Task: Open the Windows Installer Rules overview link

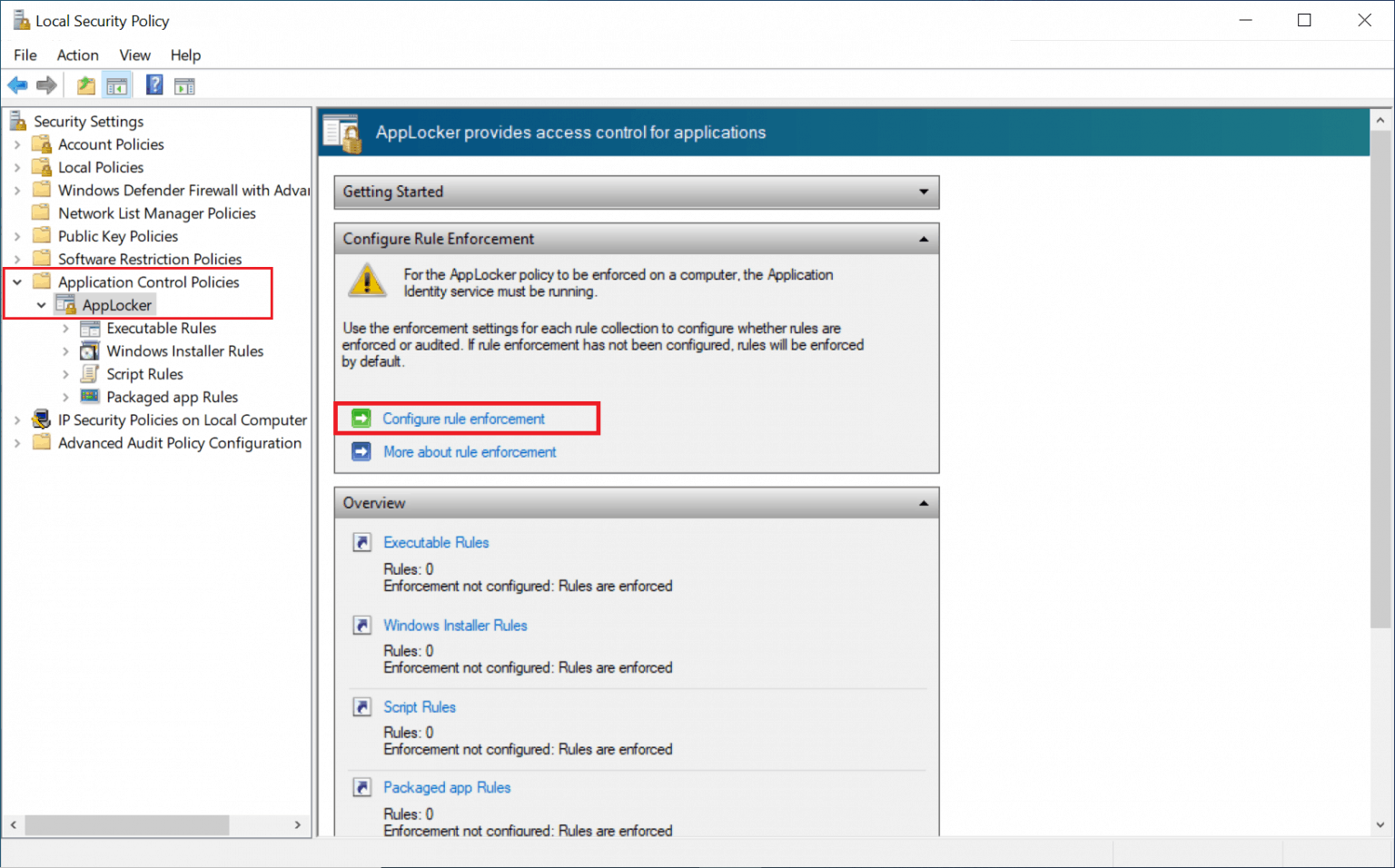Action: point(455,625)
